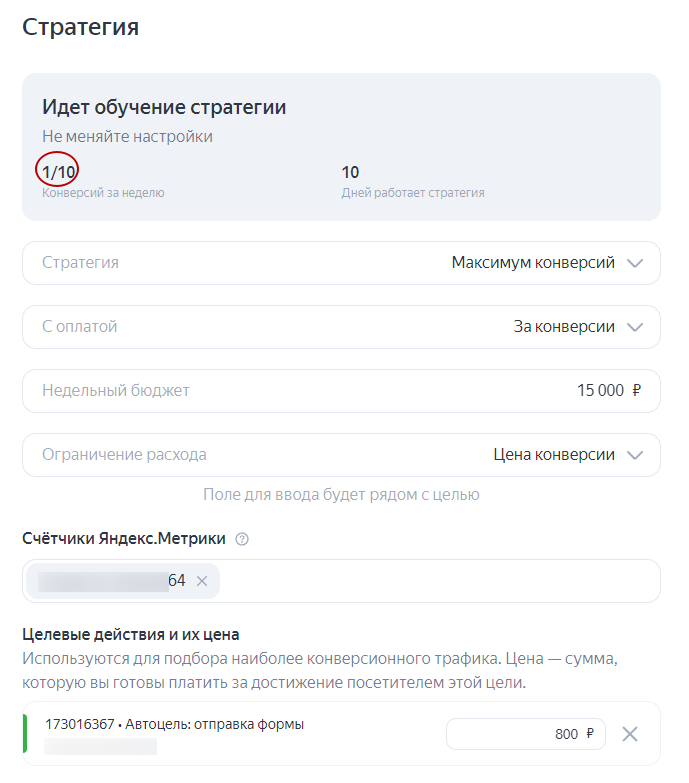Screen dimensions: 689x783
Task: Click the Идет обучение стратегии heading
Action: click(165, 107)
